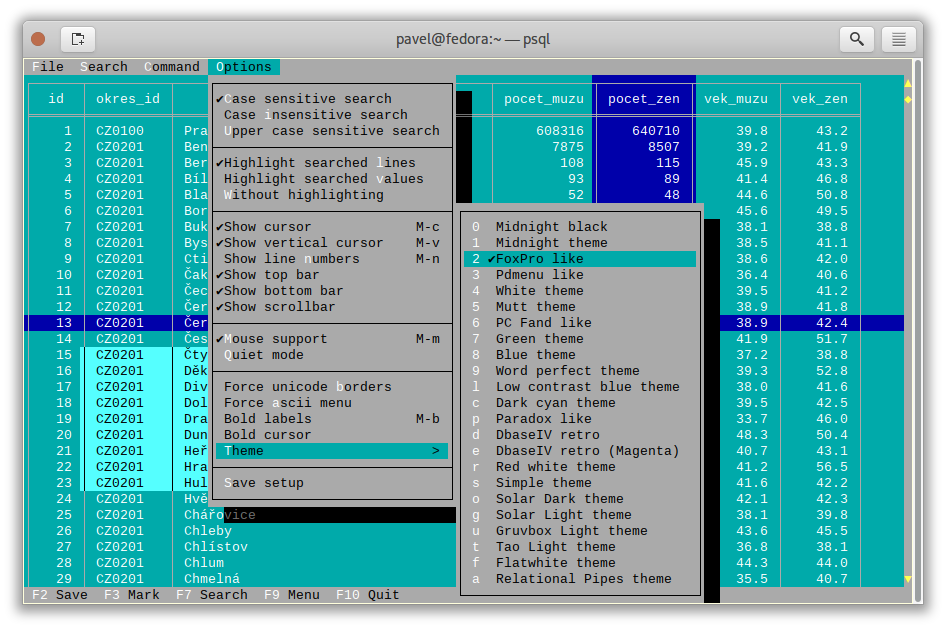Select White theme
Viewport: 946px width, 629px height.
click(x=580, y=291)
